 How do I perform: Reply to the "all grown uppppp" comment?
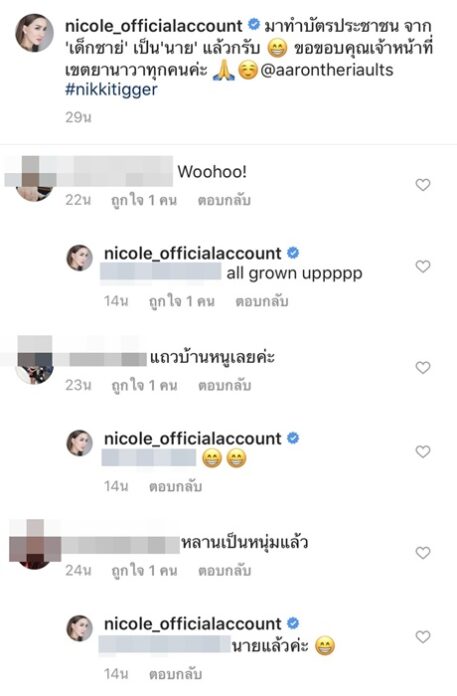point(262,302)
